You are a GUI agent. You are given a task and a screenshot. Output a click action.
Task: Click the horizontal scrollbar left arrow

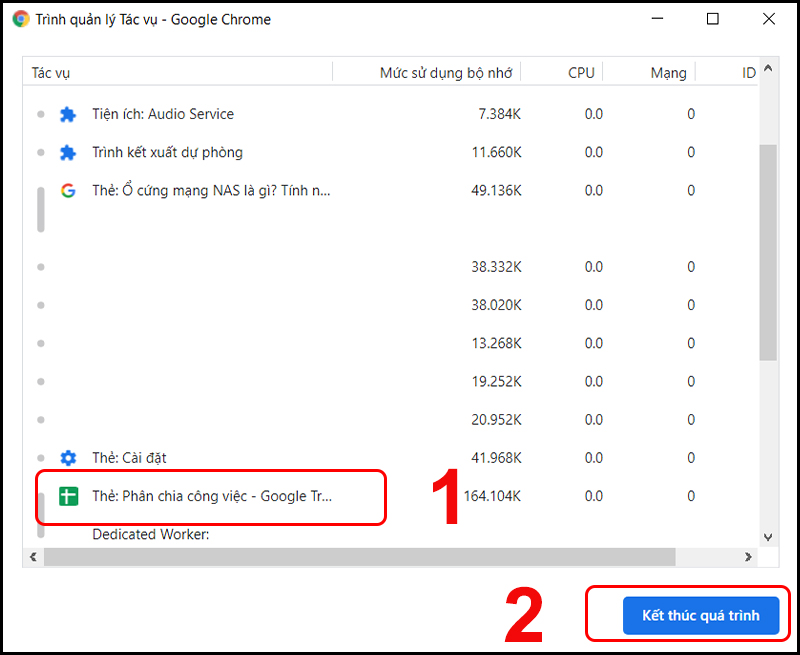click(33, 557)
